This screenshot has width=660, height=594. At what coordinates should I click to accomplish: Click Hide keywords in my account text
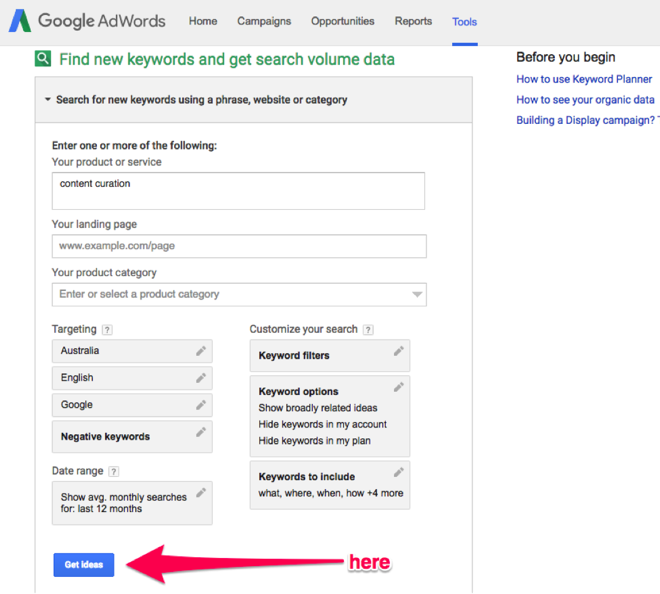322,424
